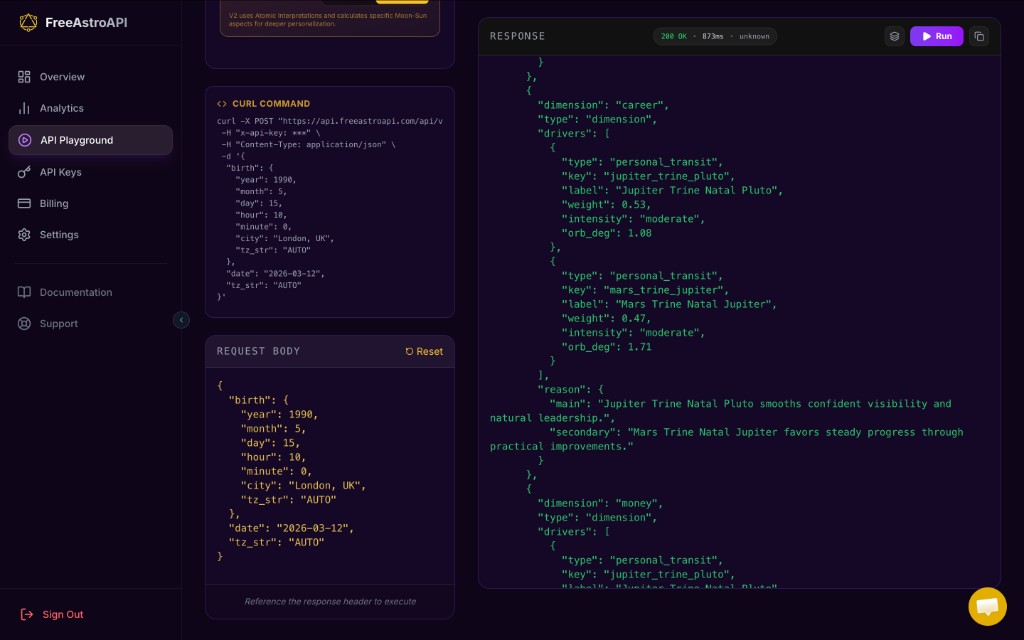Open the chat widget bubble
This screenshot has height=640, width=1024.
coord(987,606)
